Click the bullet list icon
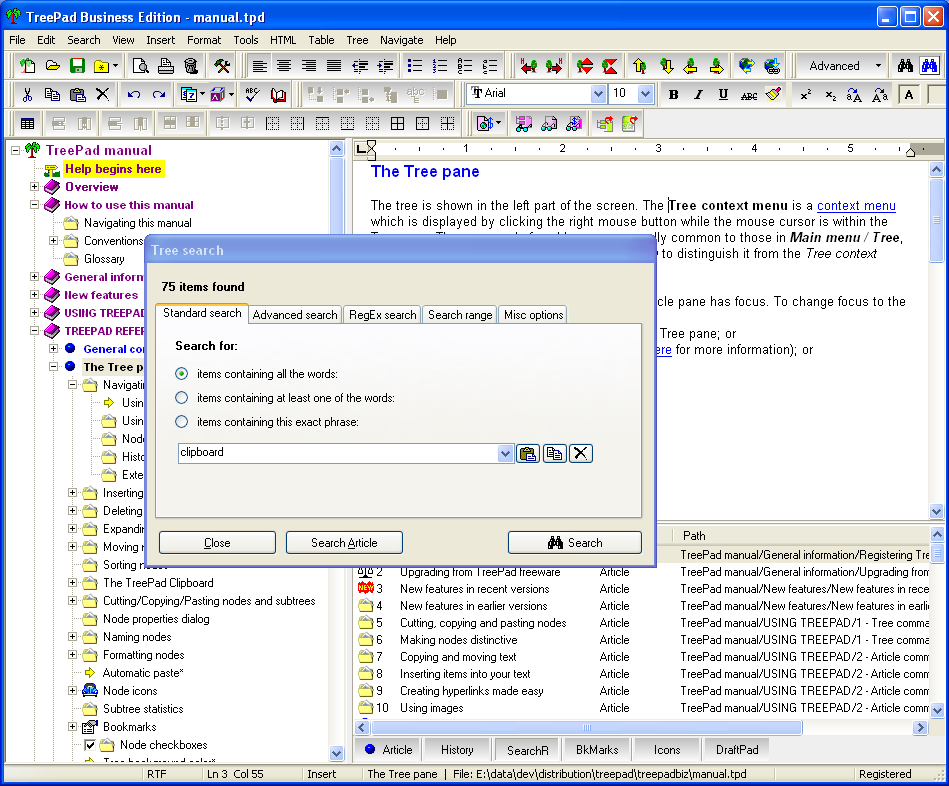 (415, 65)
